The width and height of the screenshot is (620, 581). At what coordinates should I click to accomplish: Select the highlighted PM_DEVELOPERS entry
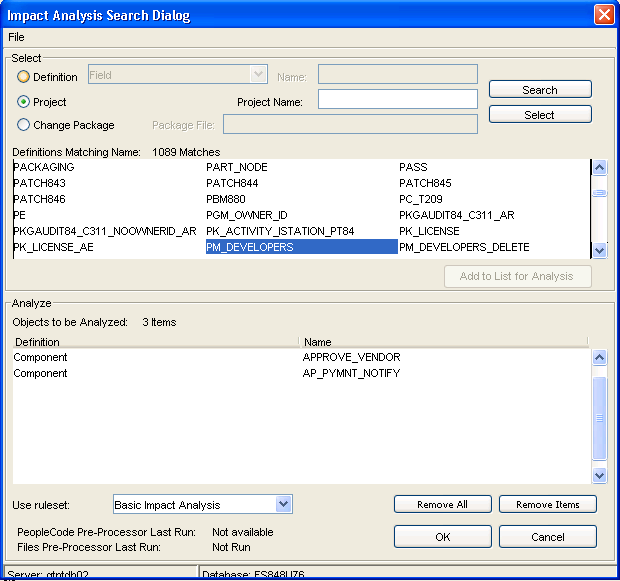coord(301,247)
